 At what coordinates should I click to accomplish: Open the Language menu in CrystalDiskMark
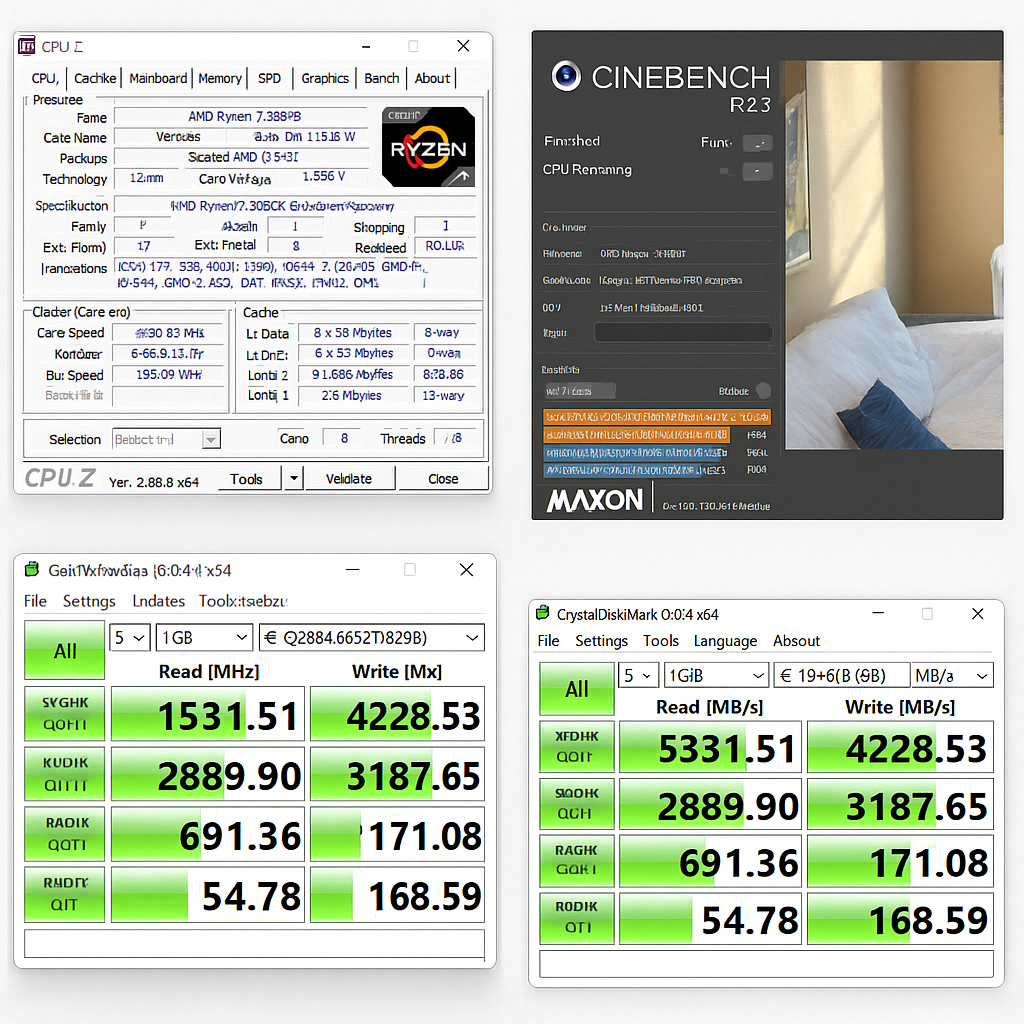[x=725, y=641]
